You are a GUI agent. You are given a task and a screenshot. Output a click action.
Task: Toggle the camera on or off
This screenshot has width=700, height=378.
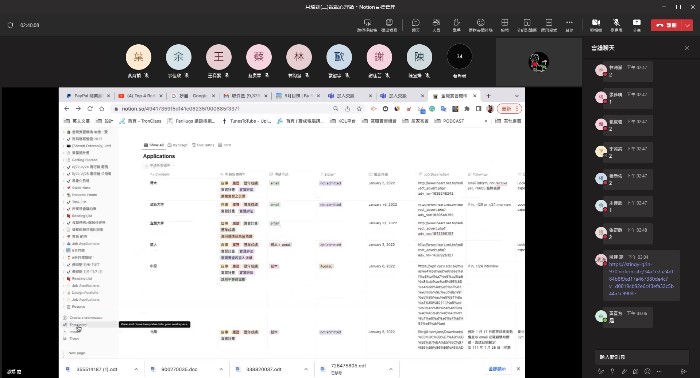(x=596, y=25)
